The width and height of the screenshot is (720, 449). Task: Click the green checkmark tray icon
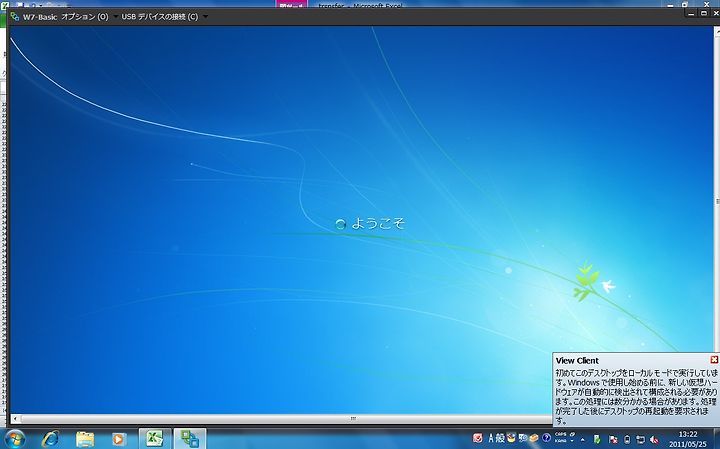(x=596, y=439)
